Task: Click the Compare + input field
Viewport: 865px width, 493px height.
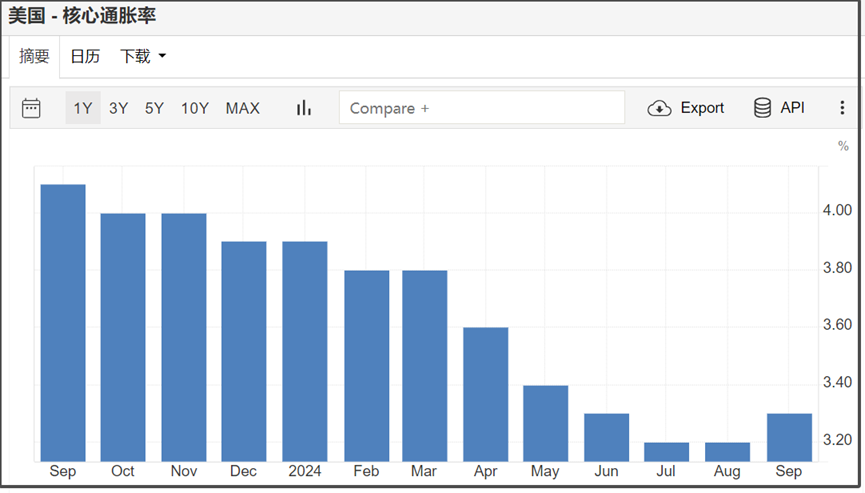Action: [482, 108]
